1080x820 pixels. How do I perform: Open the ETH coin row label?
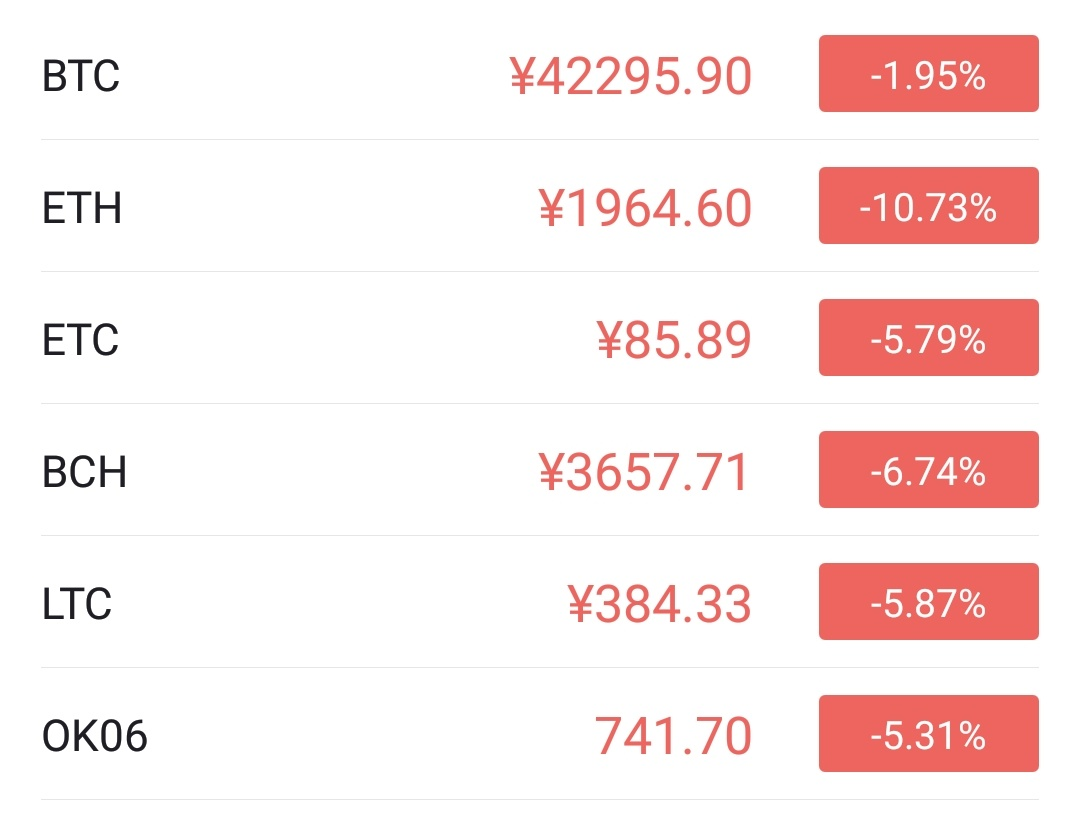point(82,208)
